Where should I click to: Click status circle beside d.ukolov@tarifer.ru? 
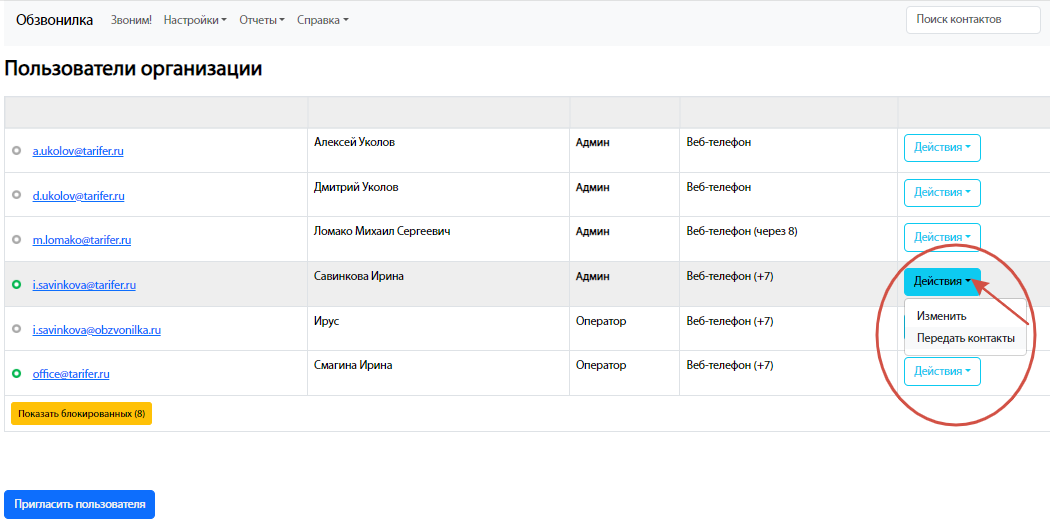coord(16,196)
